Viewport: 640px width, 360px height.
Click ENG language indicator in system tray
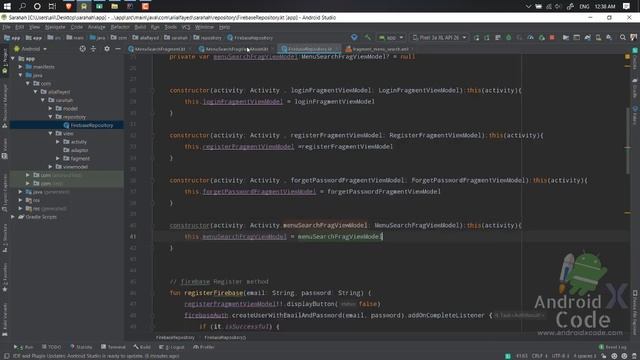[x=584, y=6]
